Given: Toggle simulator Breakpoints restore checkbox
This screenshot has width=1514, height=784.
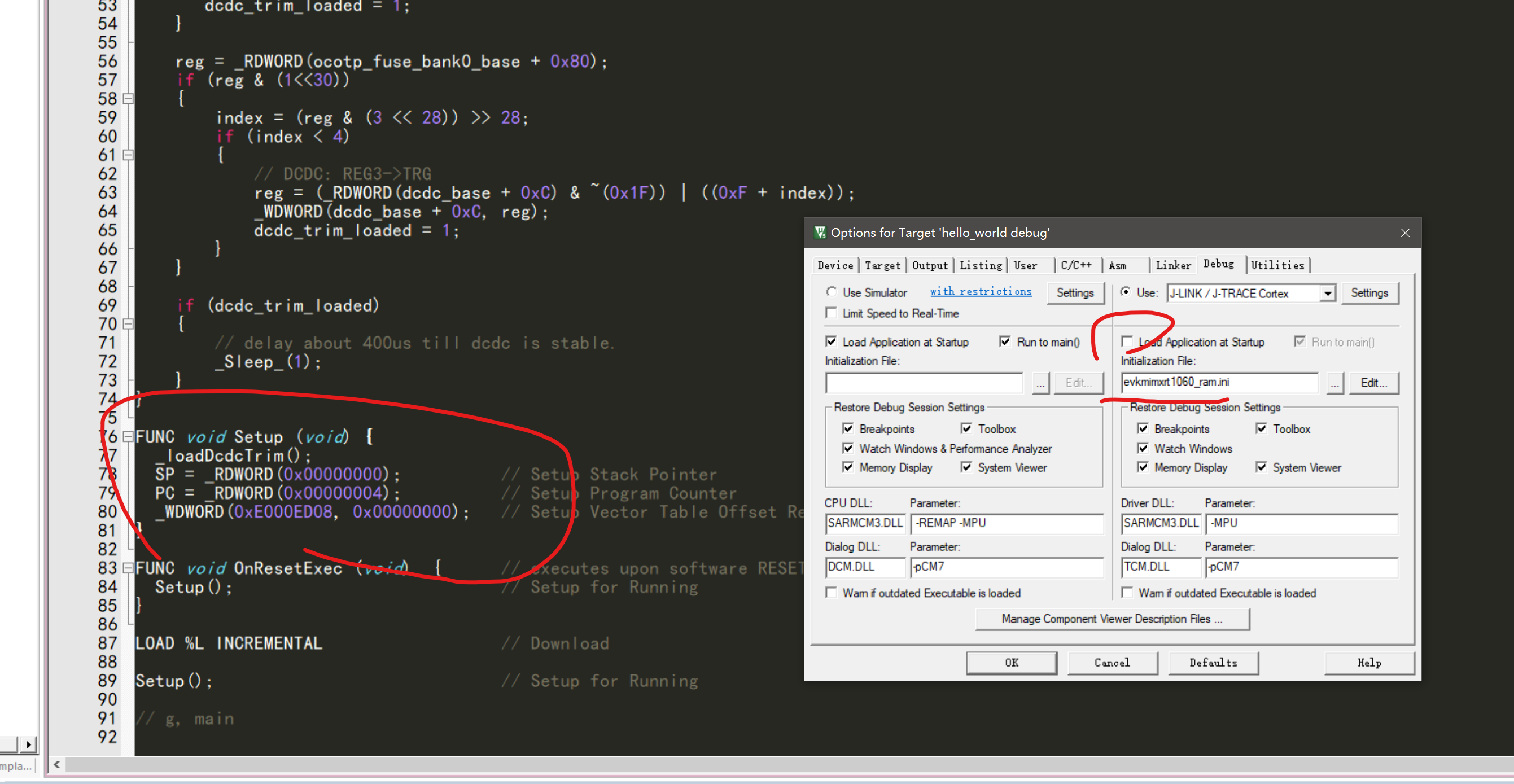Looking at the screenshot, I should point(847,429).
